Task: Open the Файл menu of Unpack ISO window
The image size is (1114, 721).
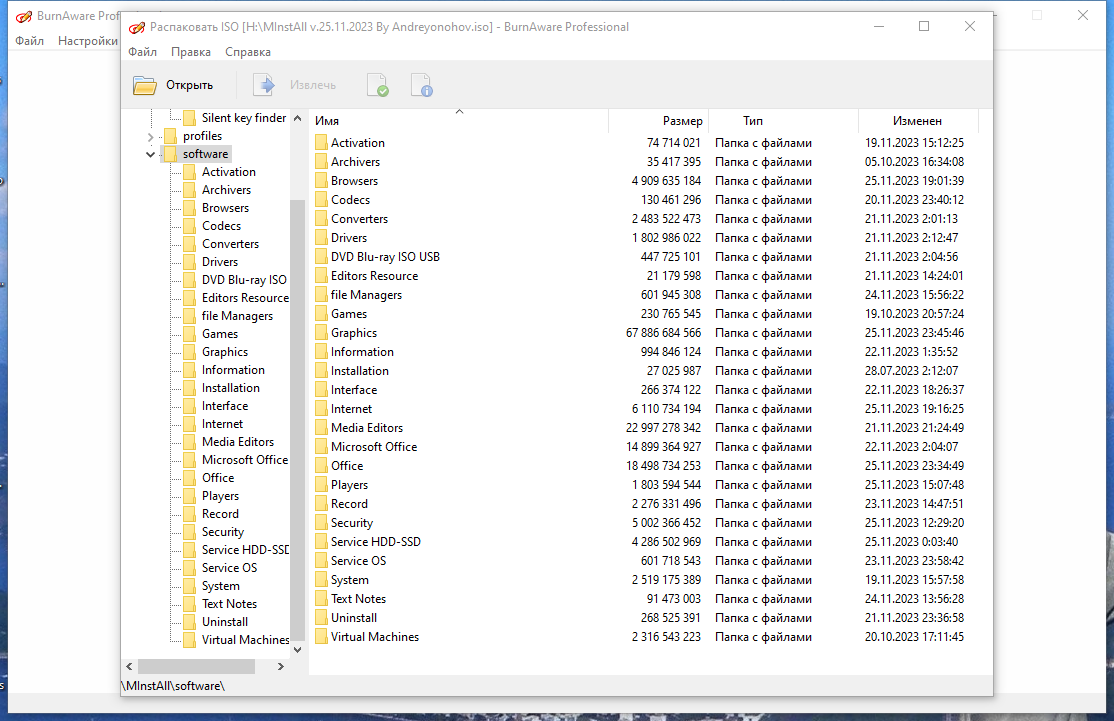Action: pyautogui.click(x=142, y=52)
